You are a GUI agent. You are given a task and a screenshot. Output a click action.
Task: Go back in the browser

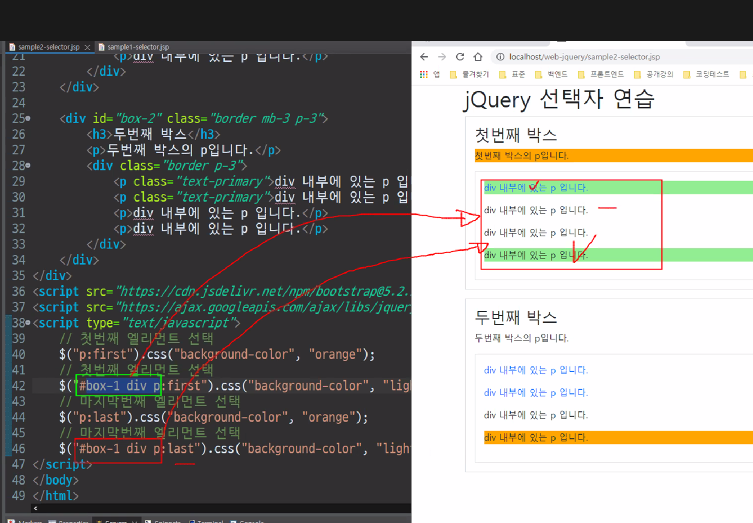point(424,57)
